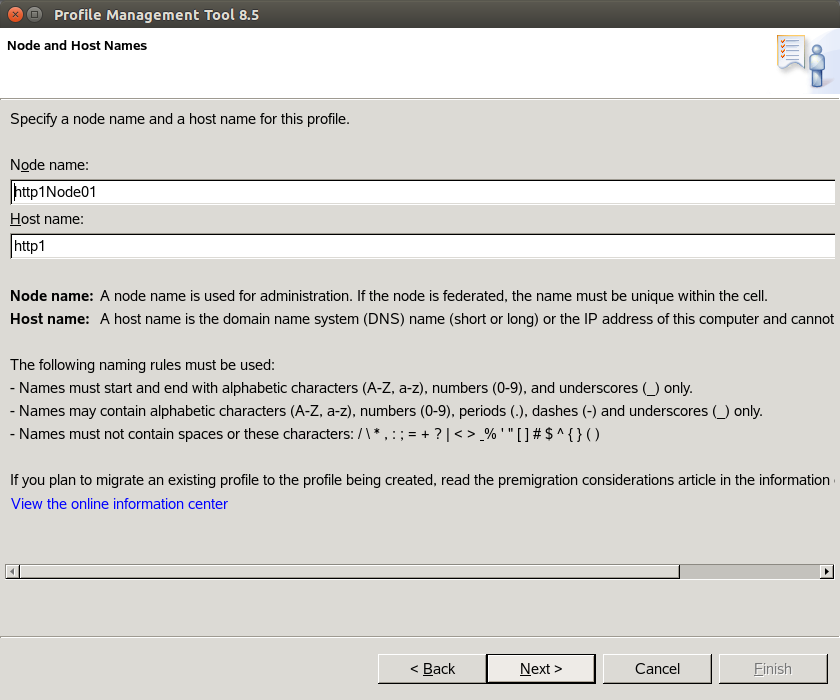Click the Host name input field
The image size is (840, 700).
pos(423,246)
